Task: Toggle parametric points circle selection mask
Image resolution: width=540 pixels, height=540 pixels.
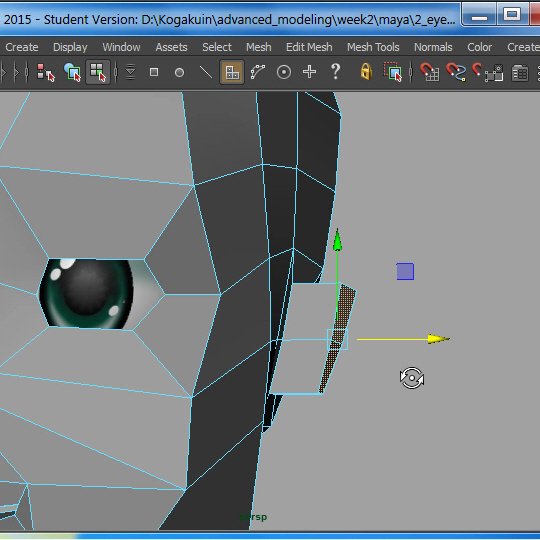Action: tap(179, 73)
